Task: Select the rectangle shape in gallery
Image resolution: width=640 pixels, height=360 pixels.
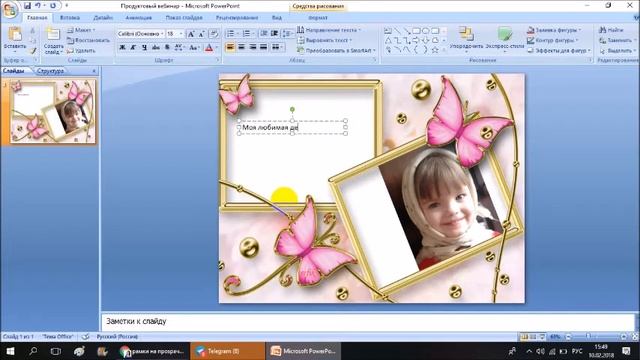Action: (416, 31)
